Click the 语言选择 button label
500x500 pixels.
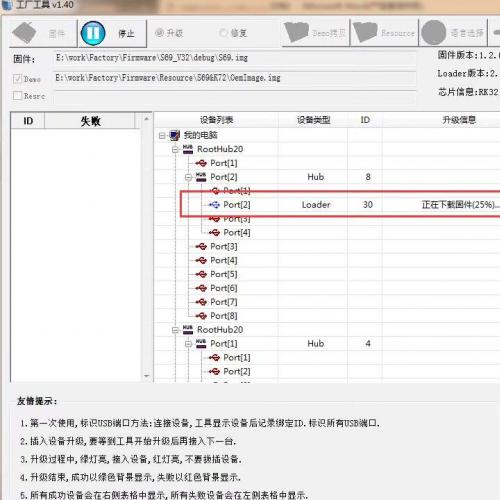pyautogui.click(x=467, y=33)
